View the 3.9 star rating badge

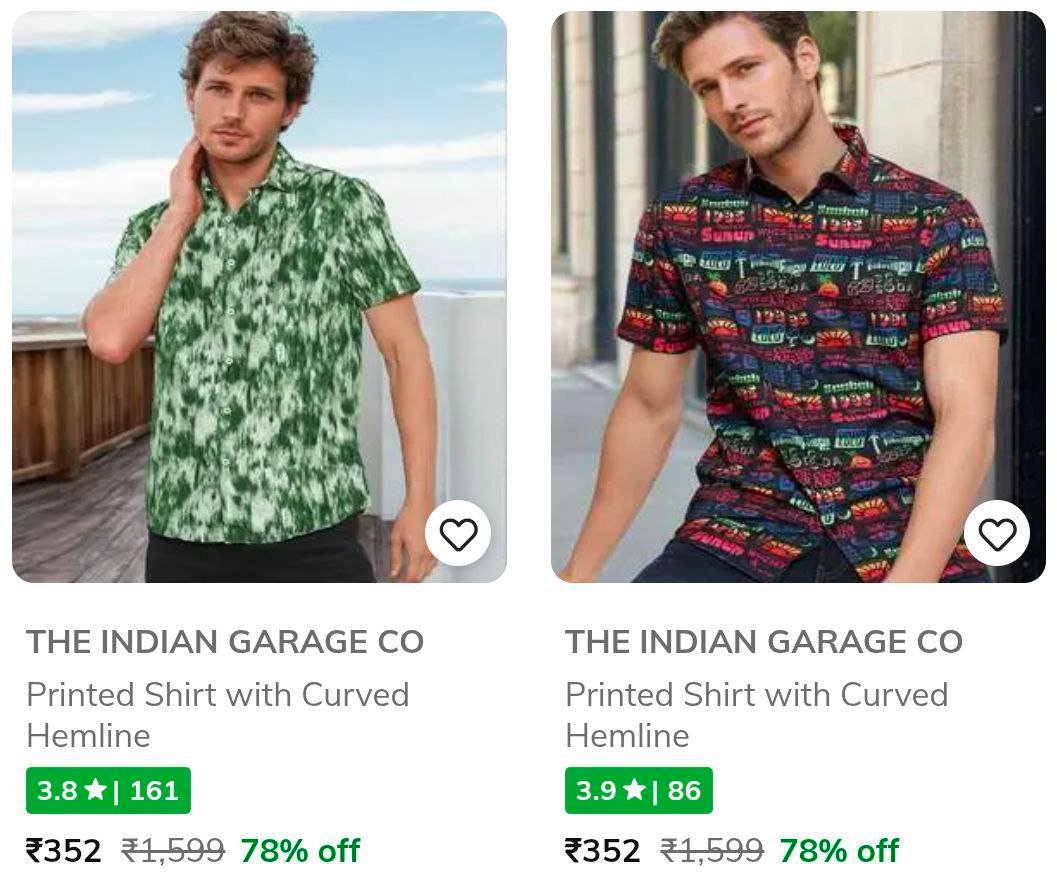[638, 791]
